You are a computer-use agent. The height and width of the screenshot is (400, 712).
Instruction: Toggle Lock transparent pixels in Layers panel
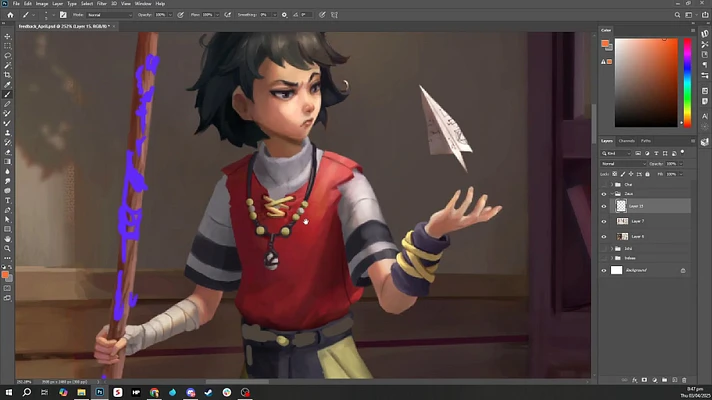point(614,174)
